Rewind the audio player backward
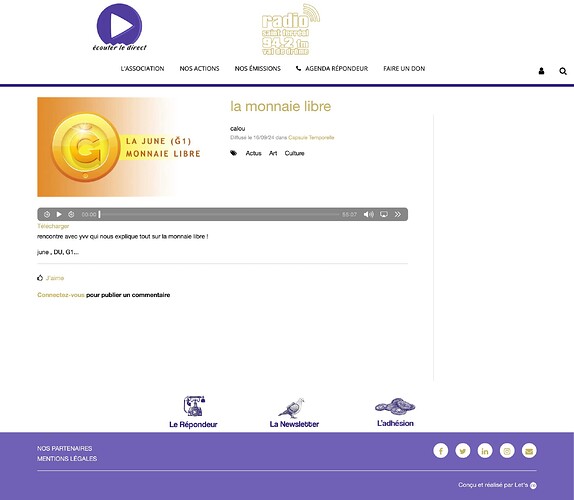The height and width of the screenshot is (500, 574). [47, 214]
